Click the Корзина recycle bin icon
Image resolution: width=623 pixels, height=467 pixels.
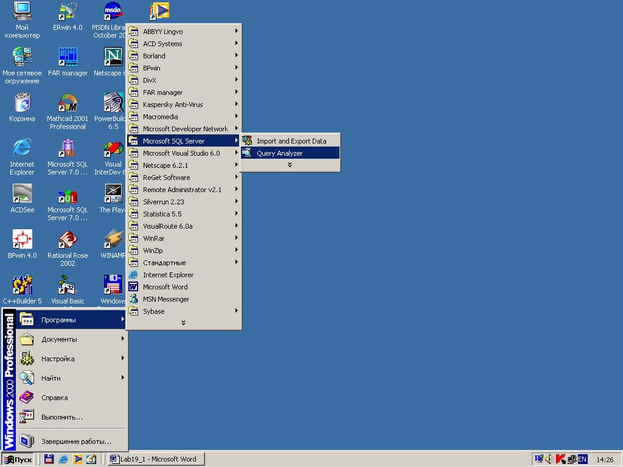pyautogui.click(x=22, y=102)
